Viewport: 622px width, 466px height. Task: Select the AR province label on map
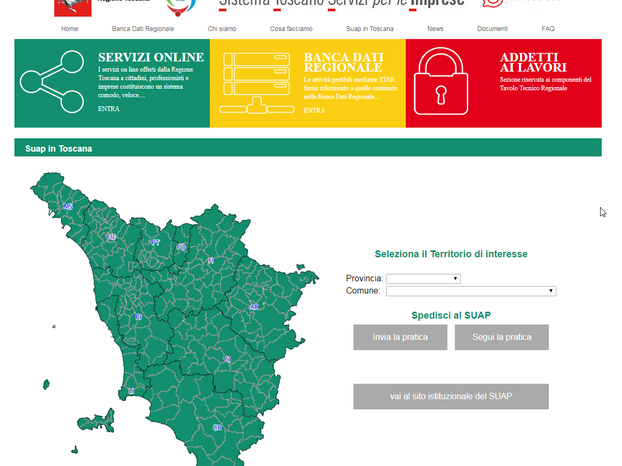[254, 307]
